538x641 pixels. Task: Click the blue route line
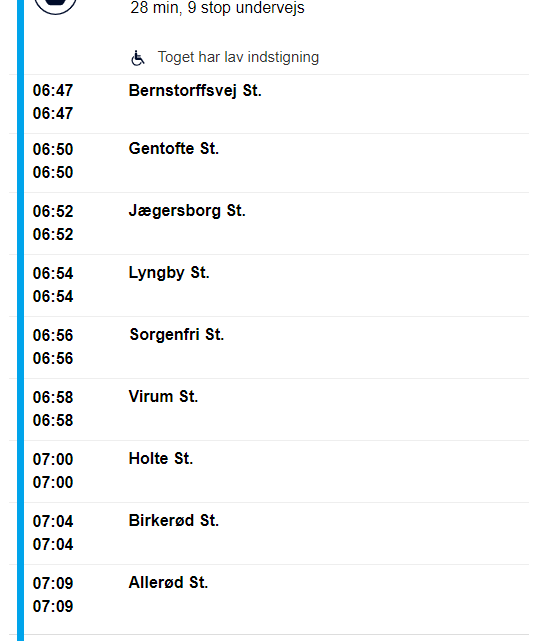20,320
